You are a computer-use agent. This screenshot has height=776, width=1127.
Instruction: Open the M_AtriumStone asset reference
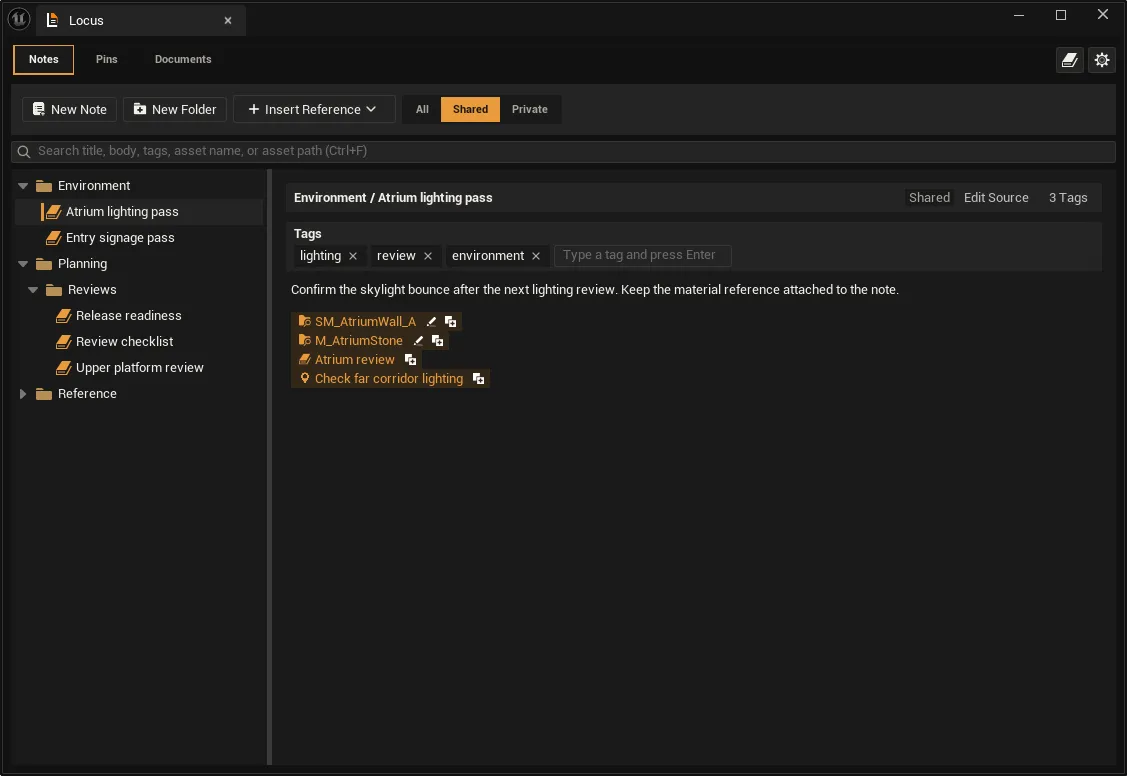pos(359,341)
